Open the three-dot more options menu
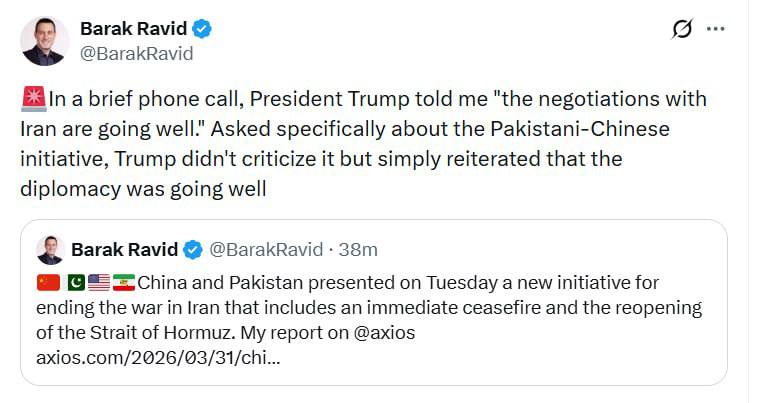764x403 pixels. 715,29
